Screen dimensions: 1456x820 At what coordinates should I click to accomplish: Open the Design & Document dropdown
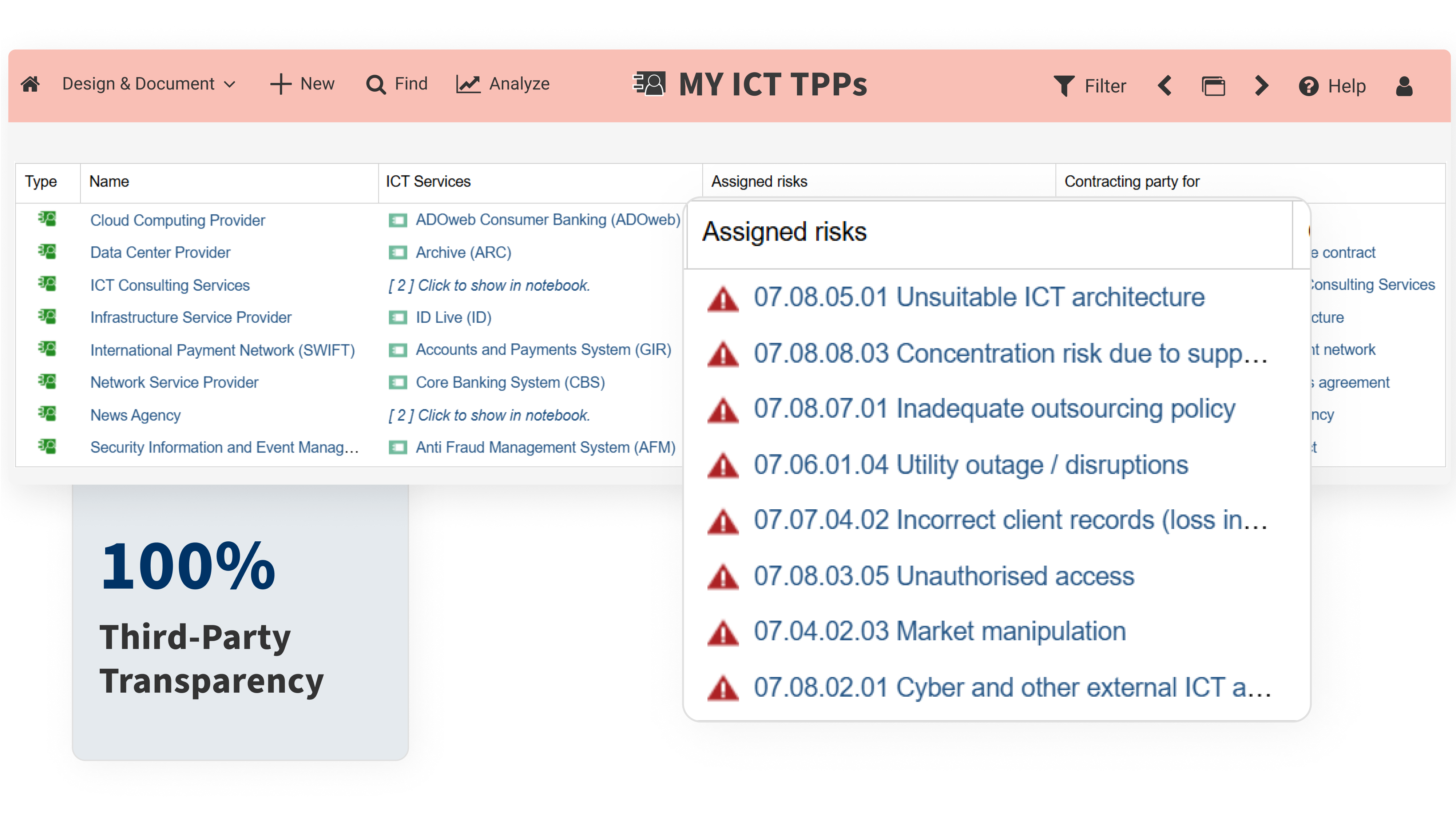click(148, 84)
